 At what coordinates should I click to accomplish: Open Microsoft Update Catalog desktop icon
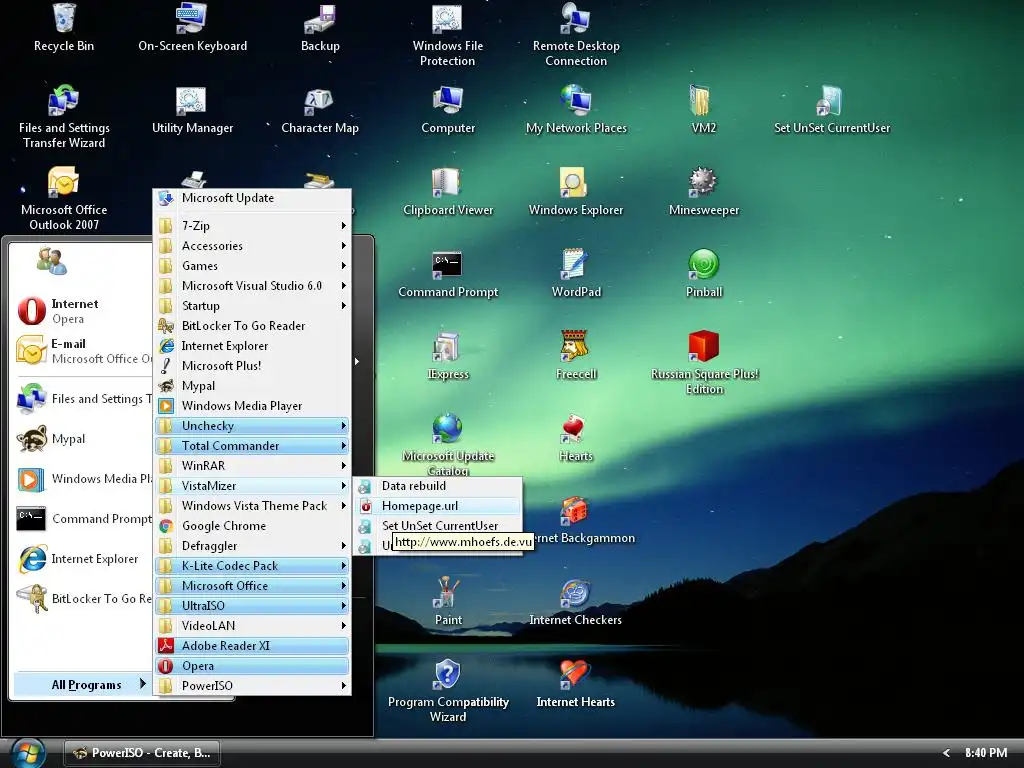(x=448, y=444)
